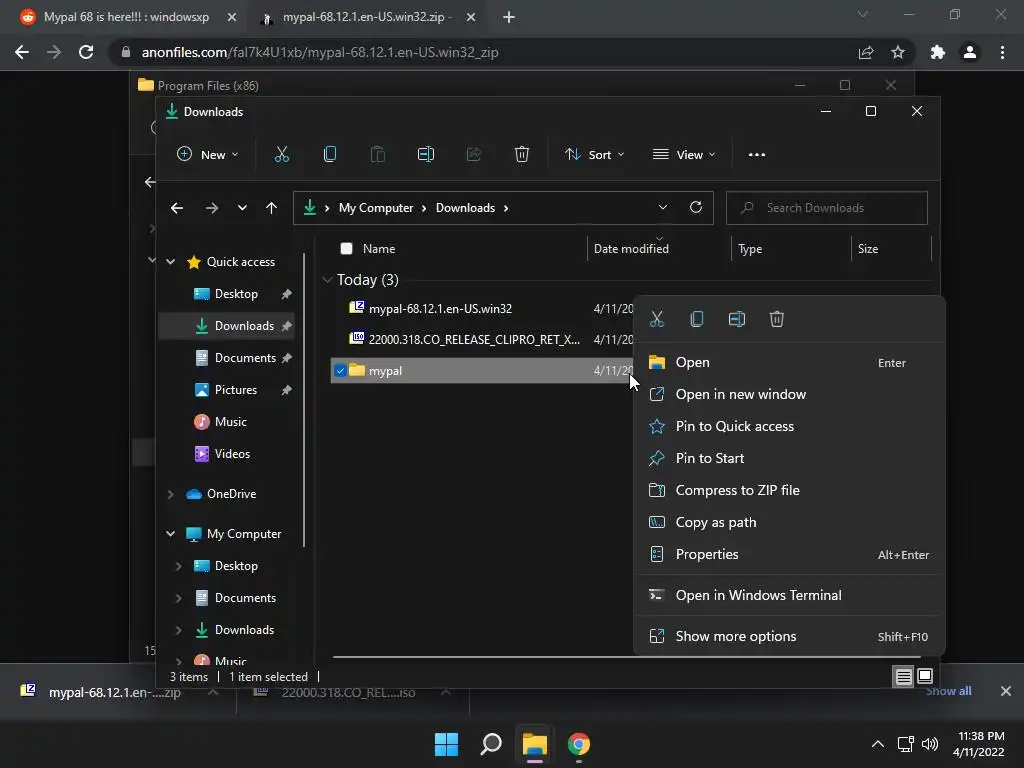Toggle the select-all checkbox beside Name

tap(346, 249)
